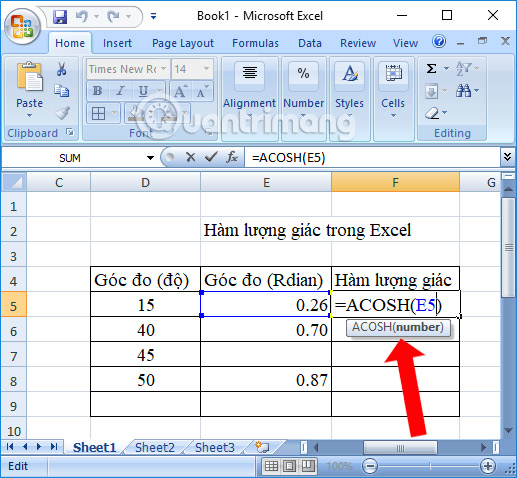Toggle Underline formatting
The height and width of the screenshot is (478, 517).
point(143,91)
